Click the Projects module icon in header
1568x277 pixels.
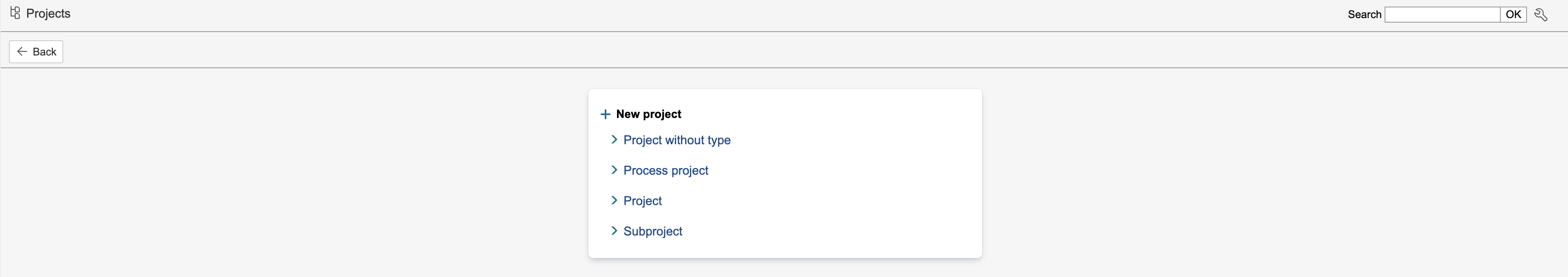click(15, 13)
